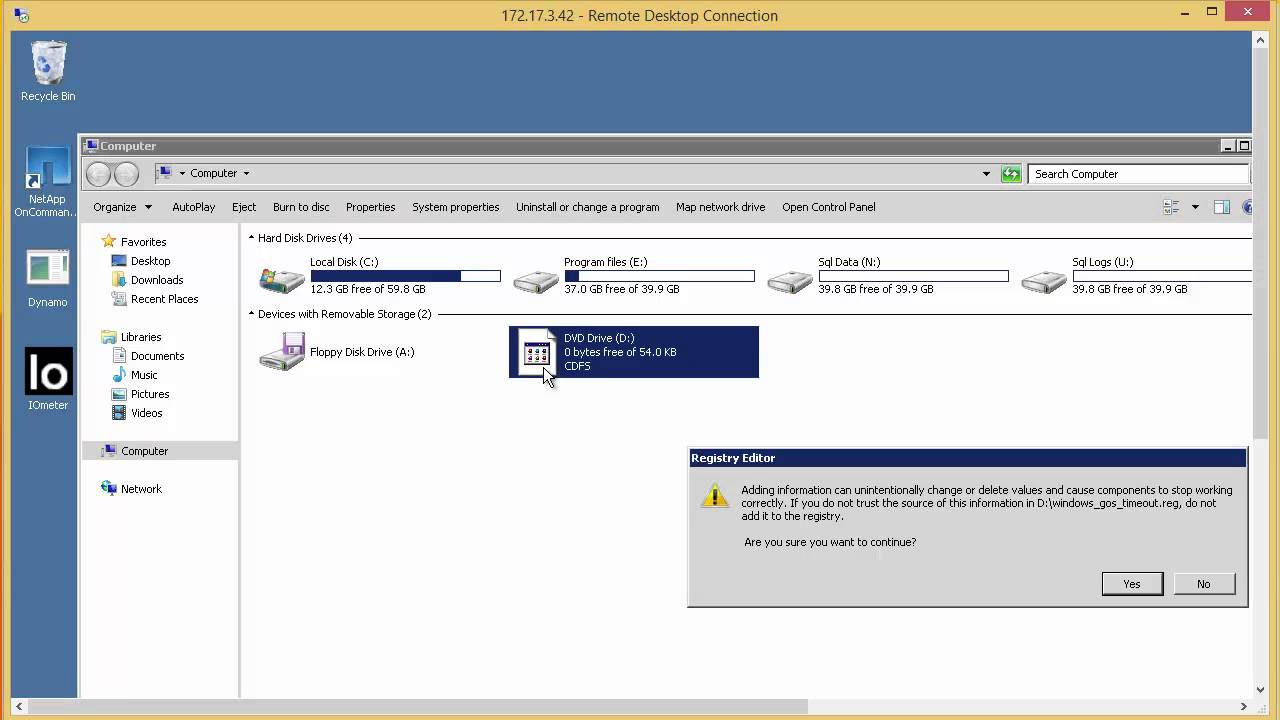Click Map network drive
Image resolution: width=1280 pixels, height=720 pixels.
(720, 207)
